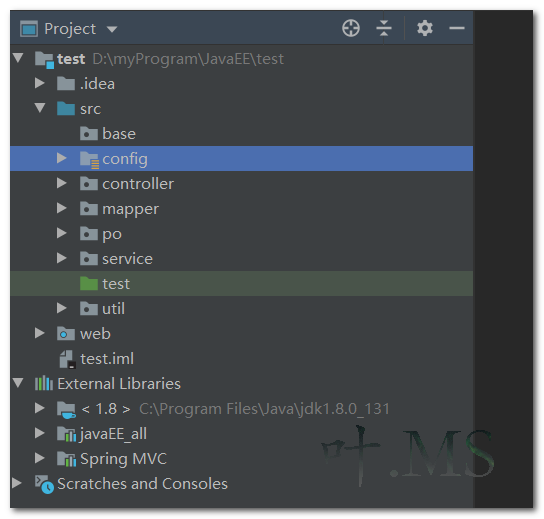The height and width of the screenshot is (519, 544).
Task: Select the 'po' package label
Action: [x=112, y=235]
